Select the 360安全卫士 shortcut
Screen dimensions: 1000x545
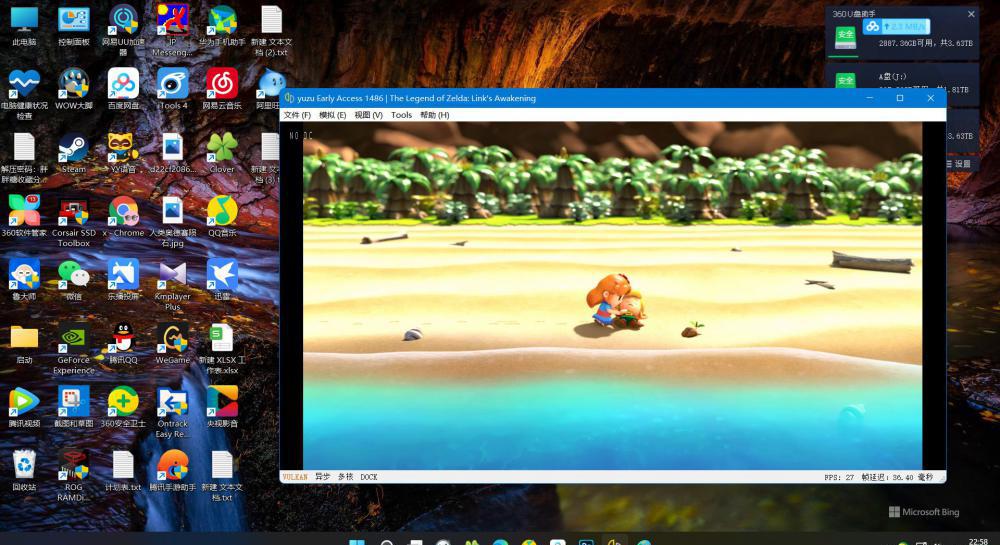[123, 407]
